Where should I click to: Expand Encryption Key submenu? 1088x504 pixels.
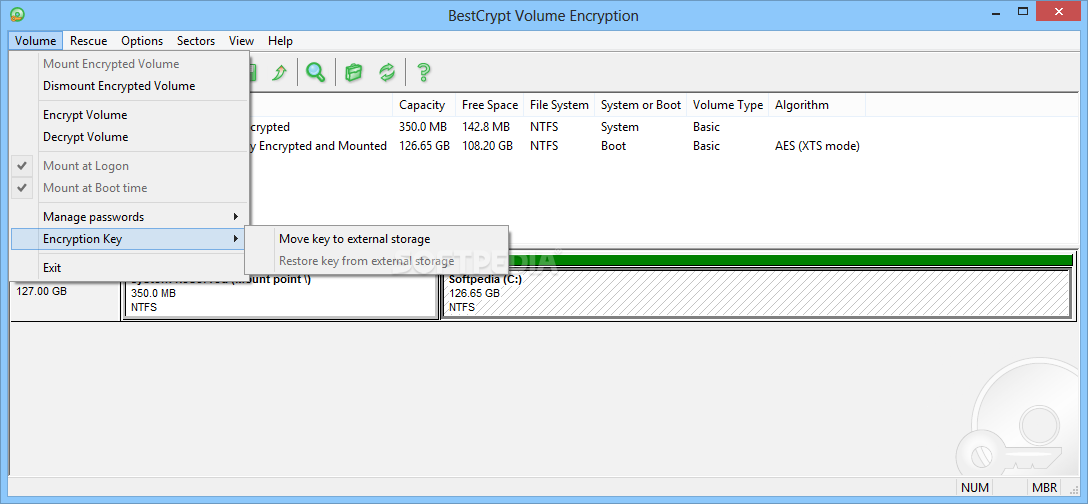[129, 239]
